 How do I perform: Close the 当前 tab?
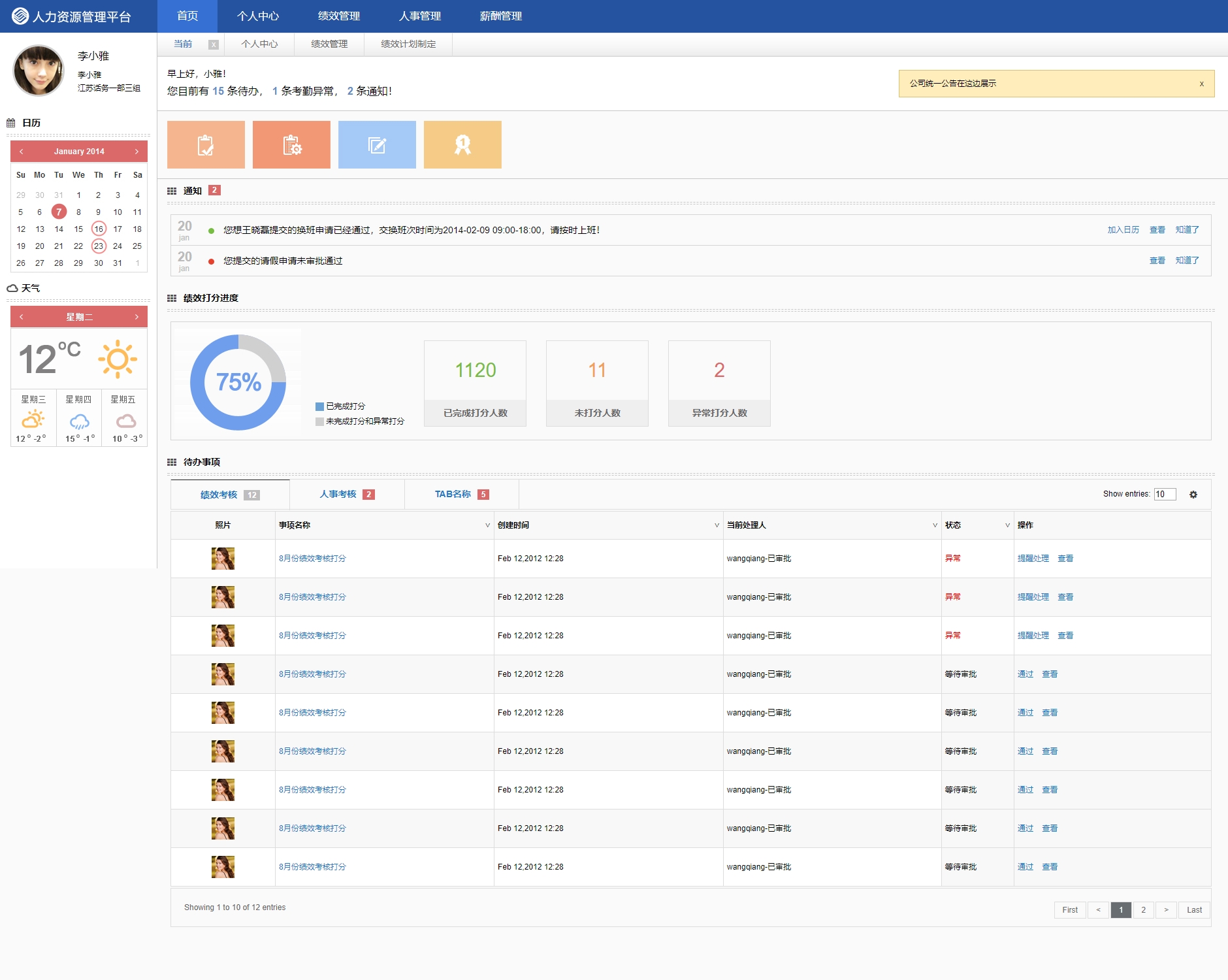pos(213,44)
